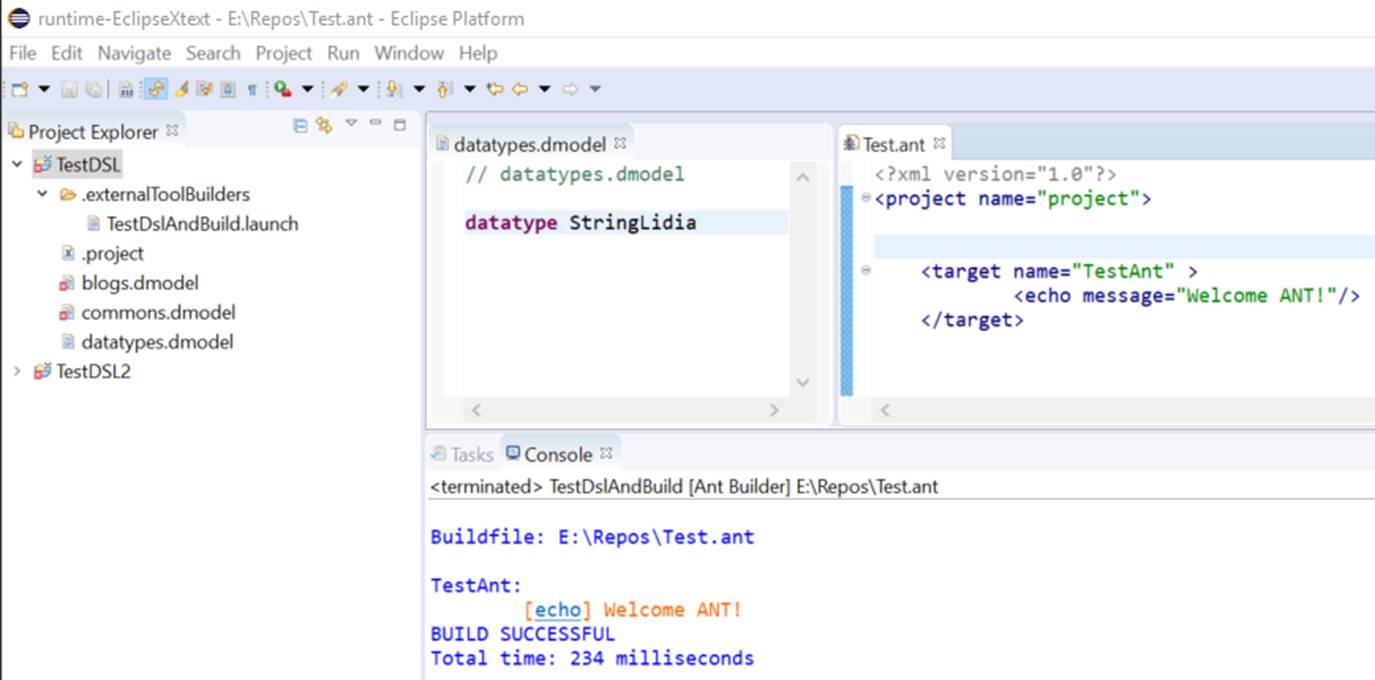This screenshot has height=680, width=1375.
Task: Click horizontal scrollbar of datatypes.dmodel editor
Action: point(624,410)
